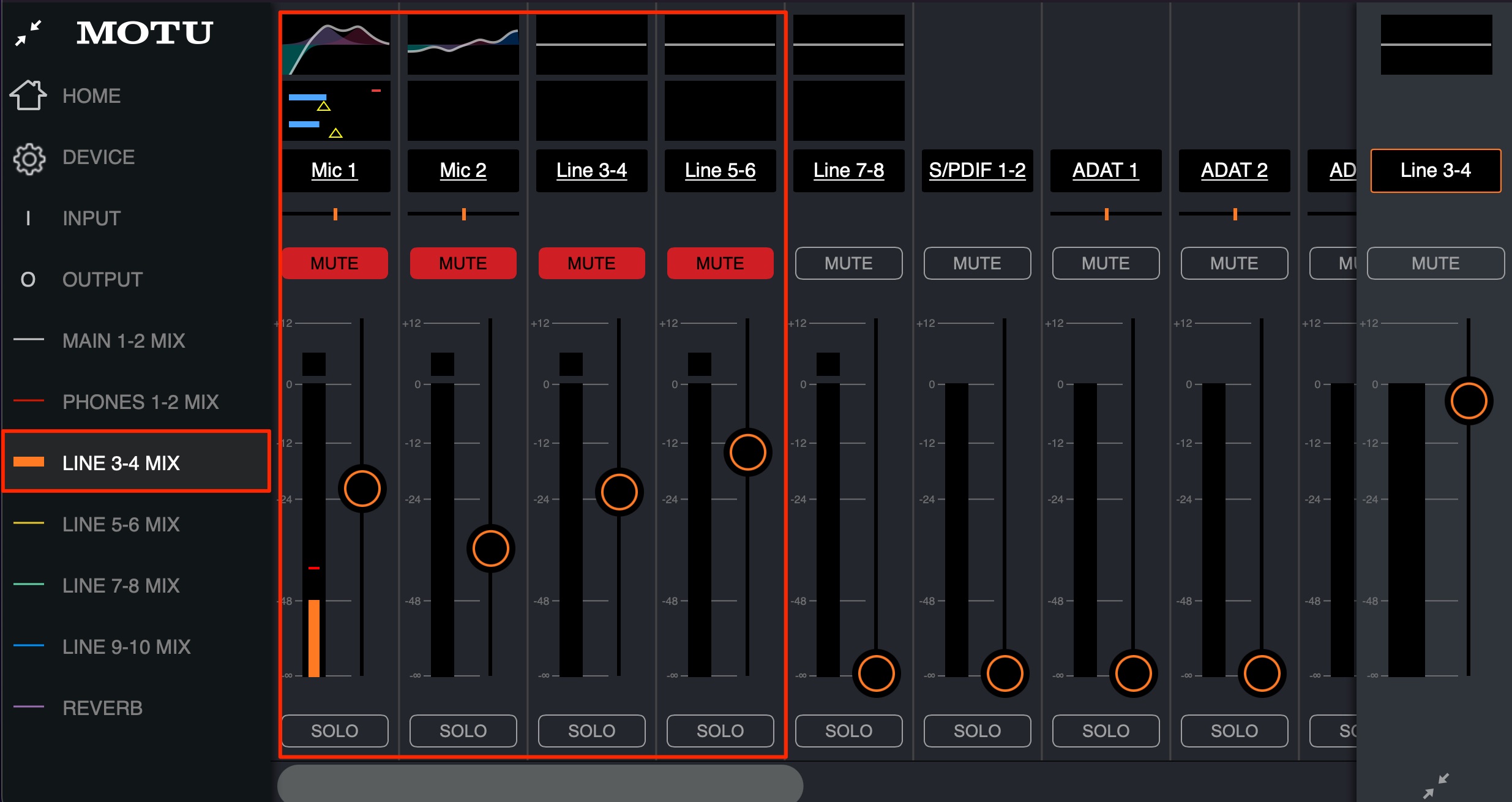Open the Line 7-8 EQ thumbnail
The height and width of the screenshot is (802, 1512).
[849, 45]
